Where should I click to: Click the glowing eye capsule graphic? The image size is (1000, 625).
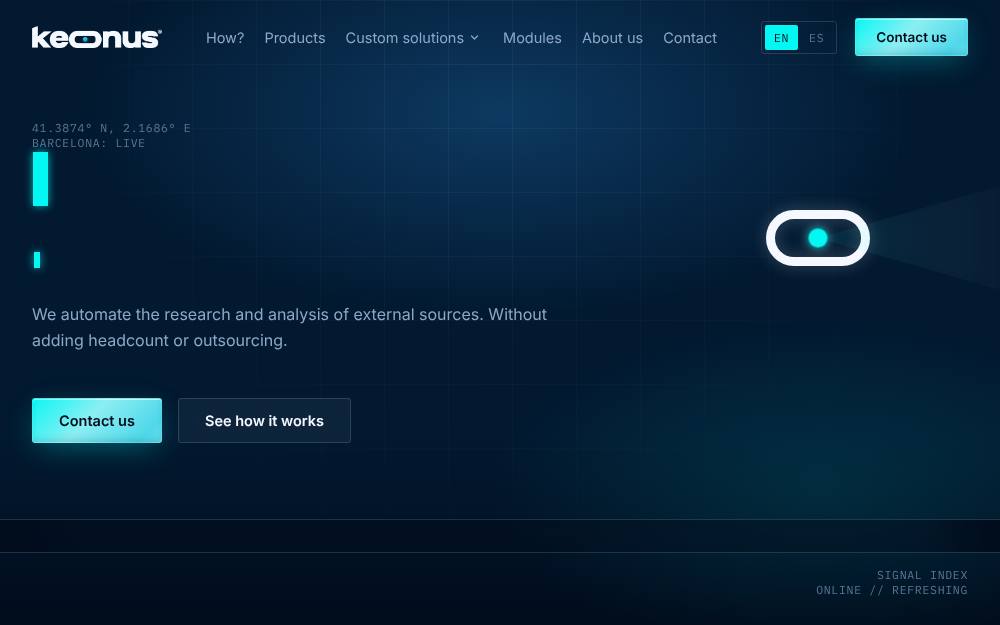point(818,238)
